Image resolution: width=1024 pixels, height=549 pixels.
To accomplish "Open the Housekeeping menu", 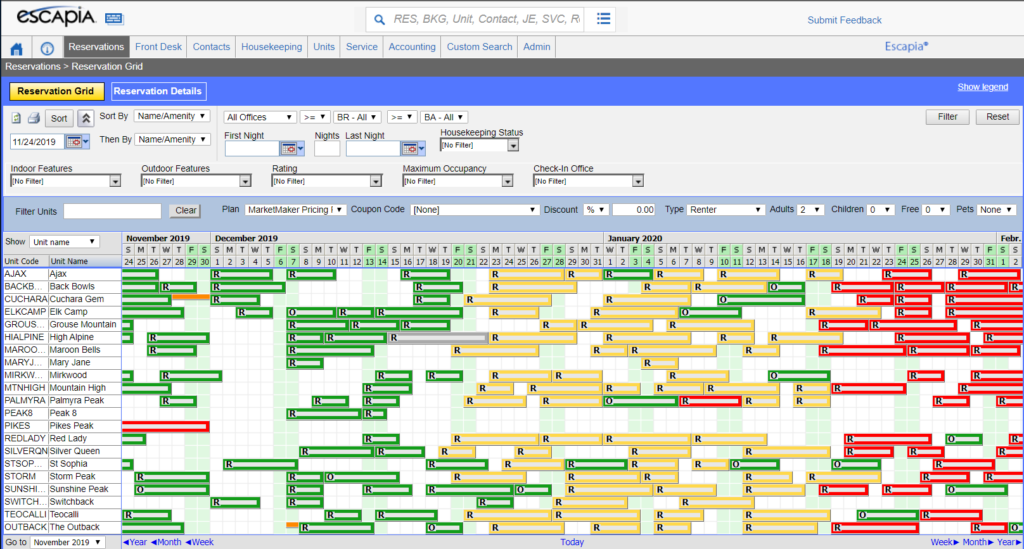I will click(272, 47).
